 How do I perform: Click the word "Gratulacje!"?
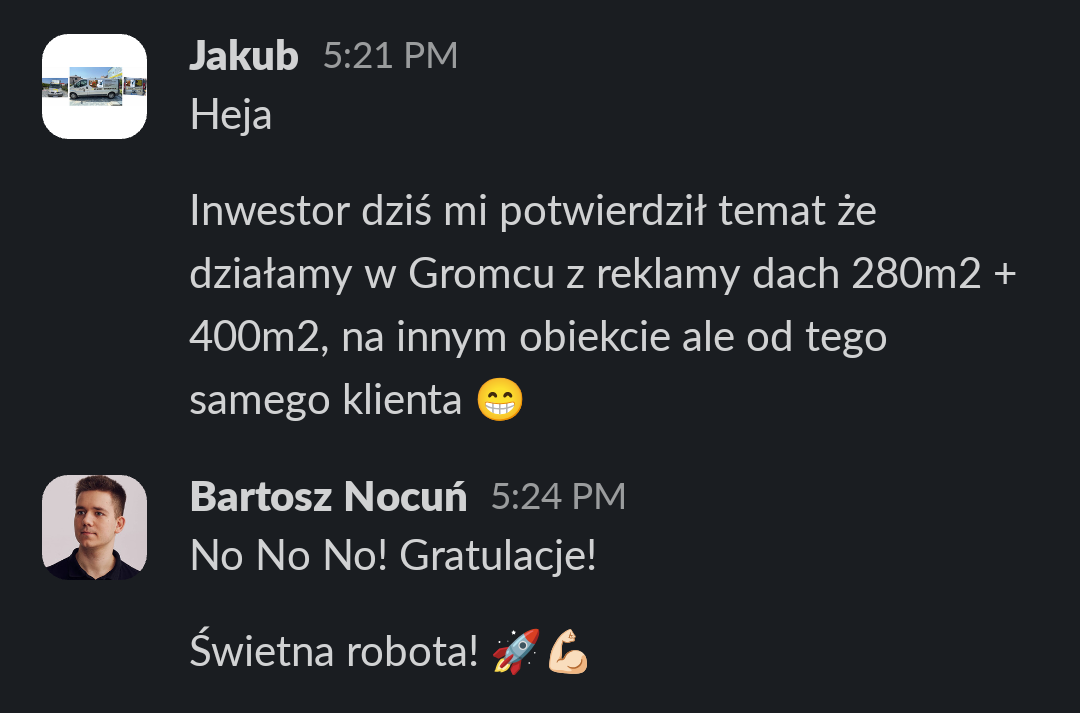point(498,555)
